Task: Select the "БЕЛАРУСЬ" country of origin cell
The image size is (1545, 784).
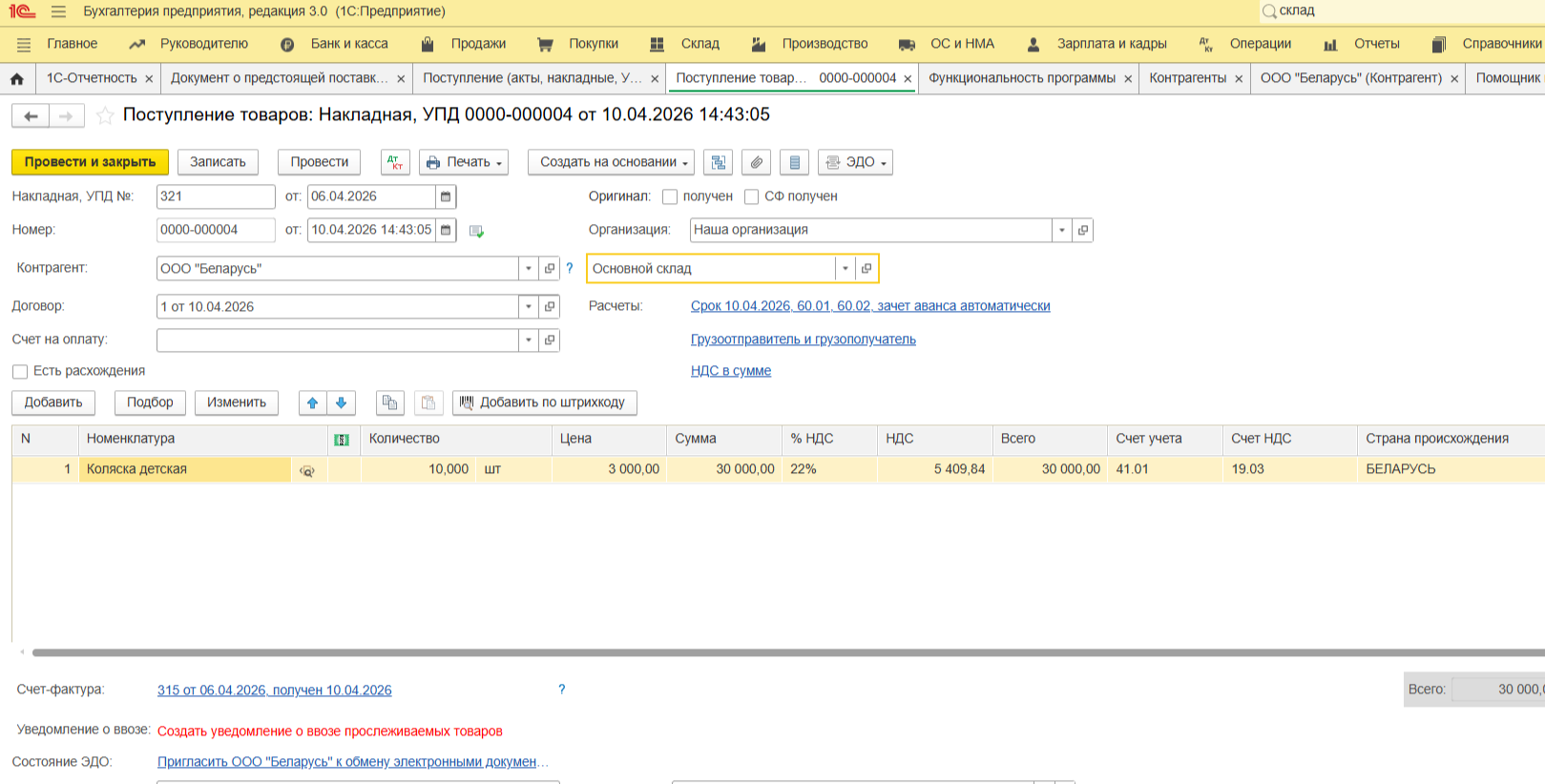Action: click(x=1451, y=469)
